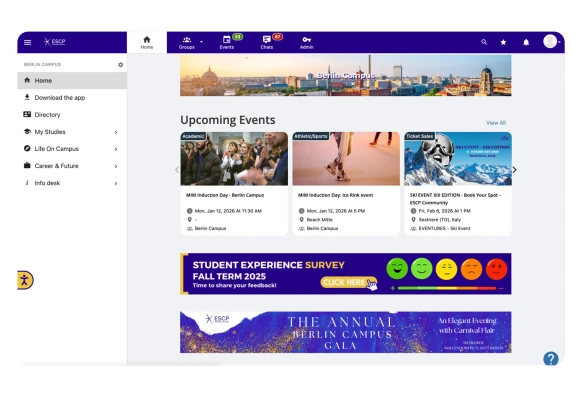Click the Athletic/Sports category tag
This screenshot has width=580, height=398.
[x=311, y=136]
